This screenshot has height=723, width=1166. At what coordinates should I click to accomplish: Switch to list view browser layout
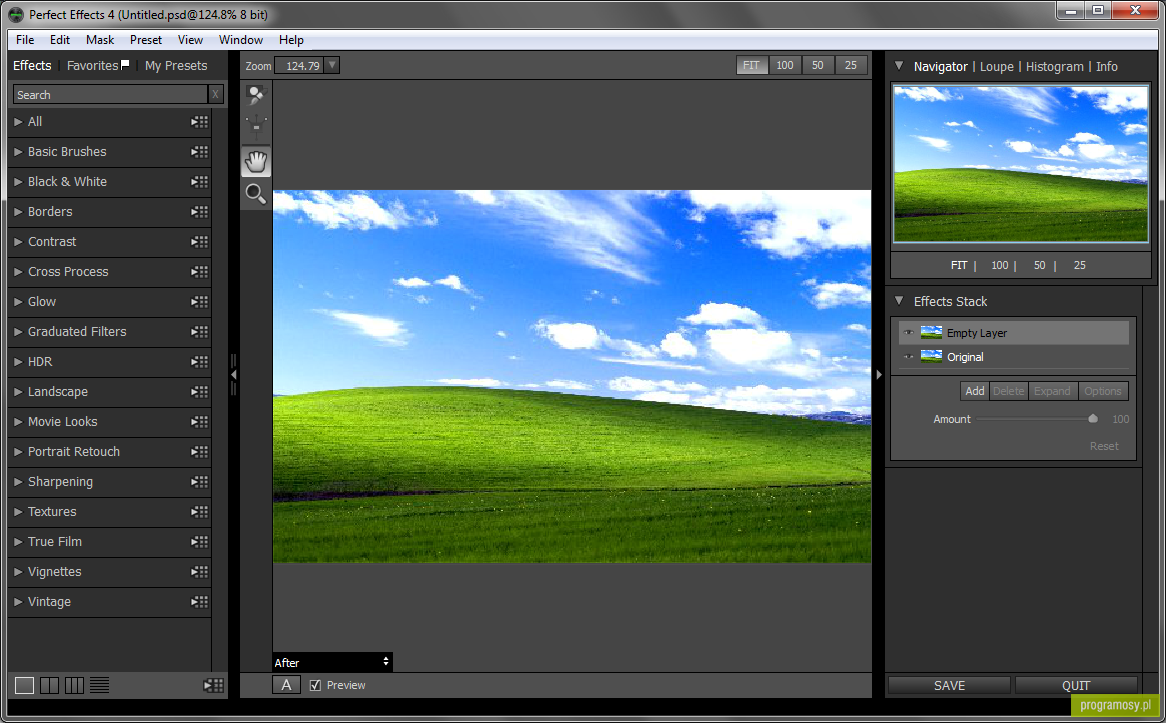pos(100,685)
